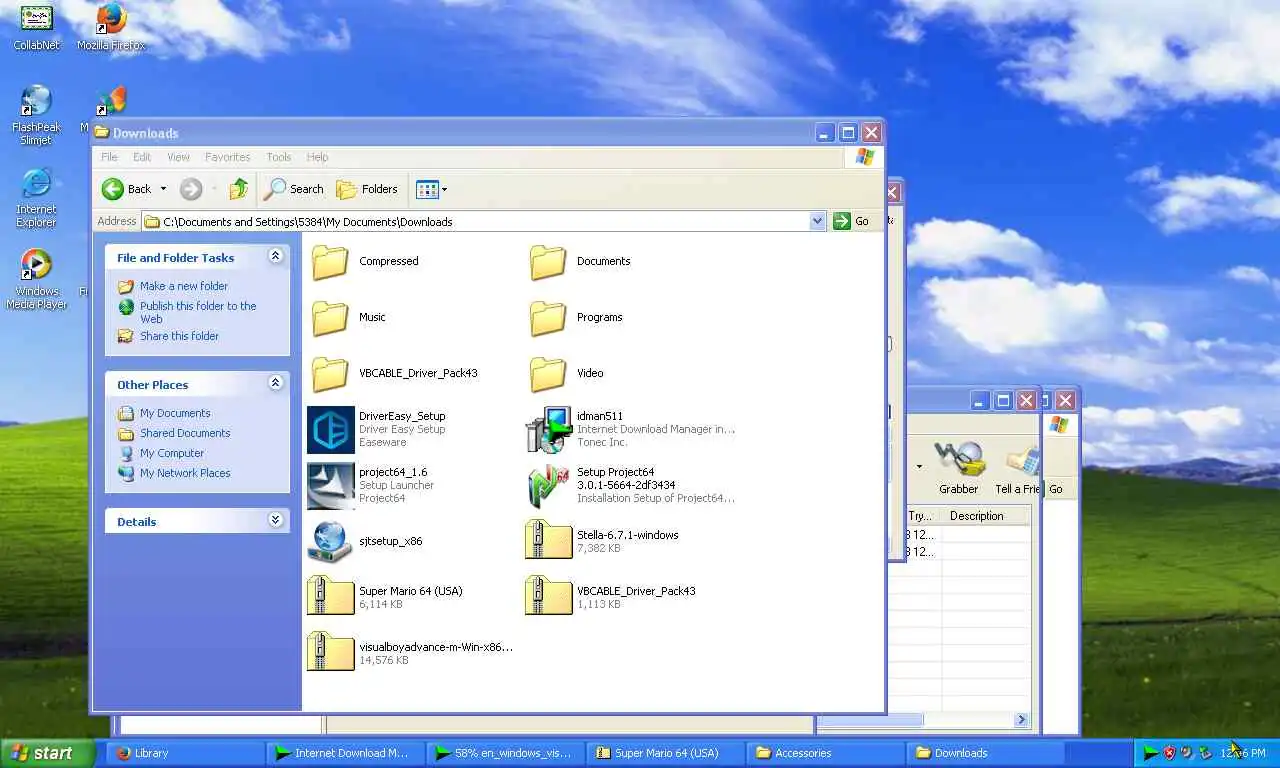Switch to Accessories taskbar button
Viewport: 1280px width, 768px height.
coord(826,753)
